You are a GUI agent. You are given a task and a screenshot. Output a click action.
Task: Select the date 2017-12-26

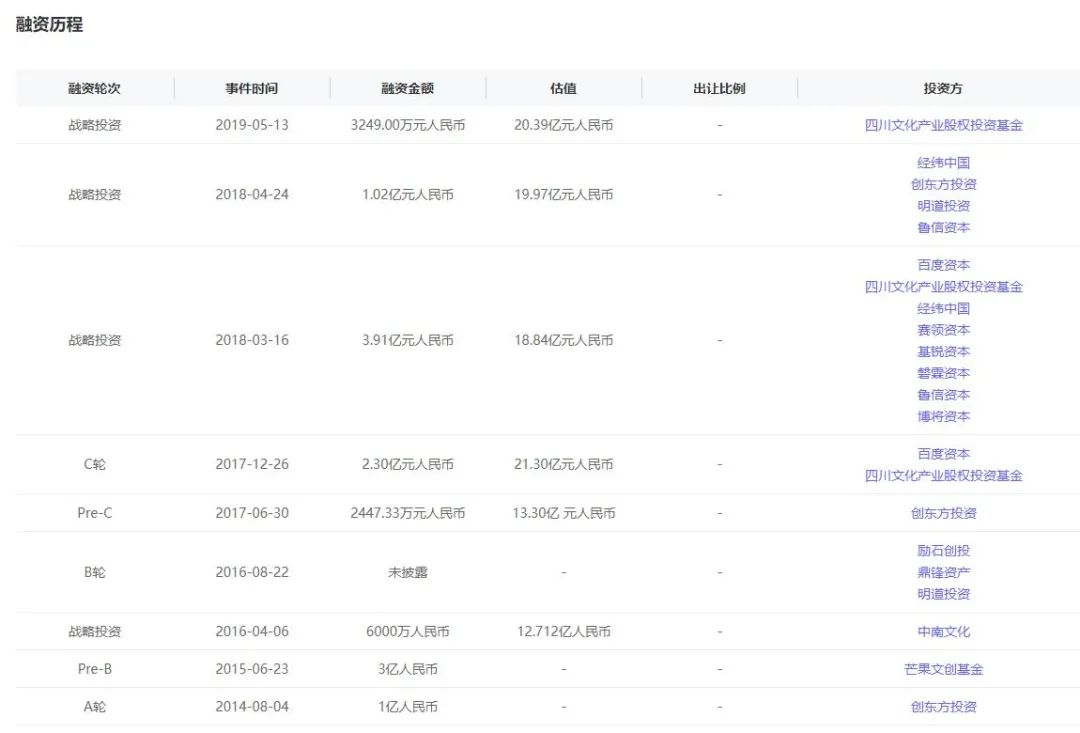251,464
